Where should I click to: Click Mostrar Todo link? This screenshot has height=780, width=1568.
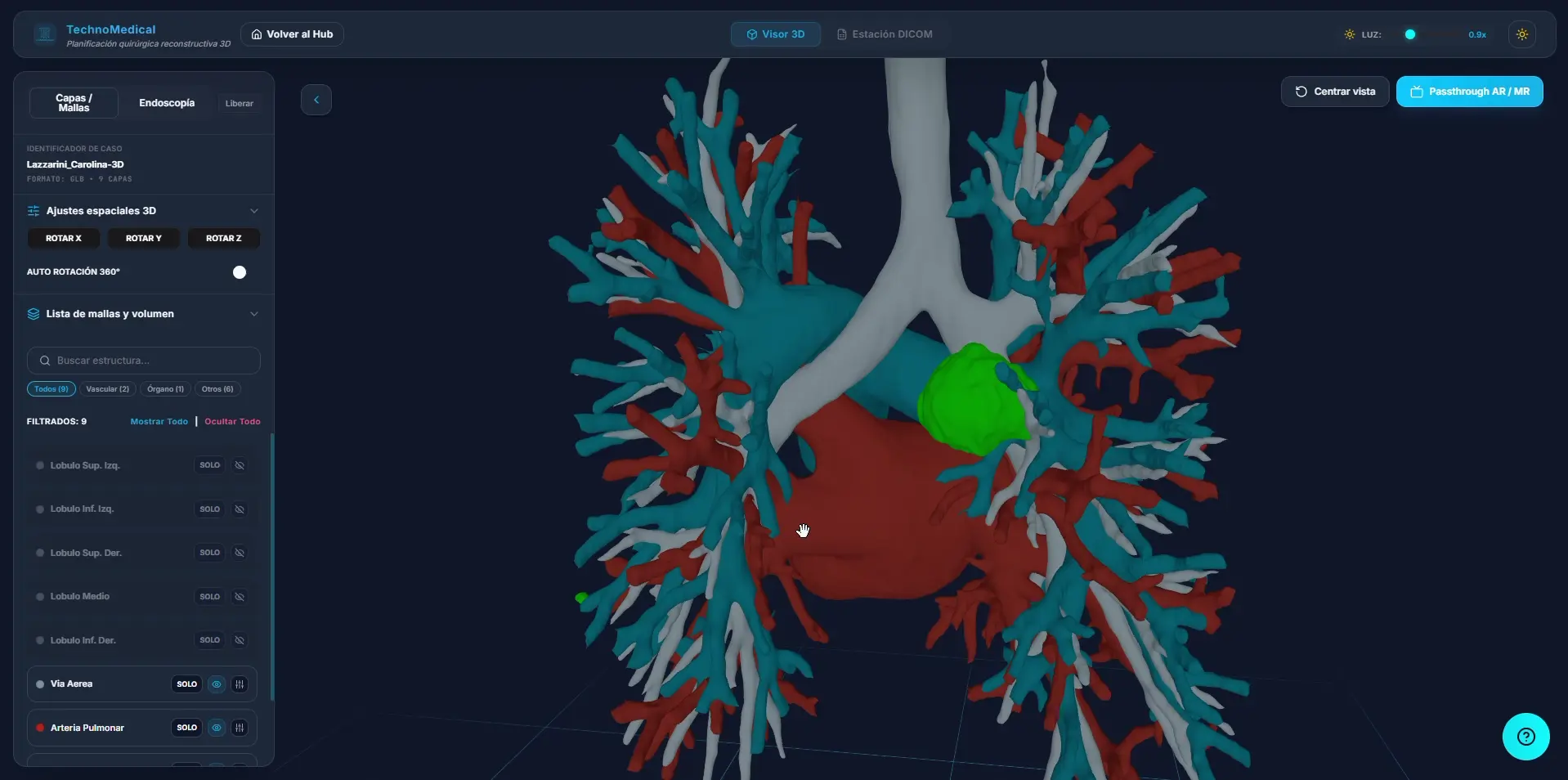tap(159, 422)
